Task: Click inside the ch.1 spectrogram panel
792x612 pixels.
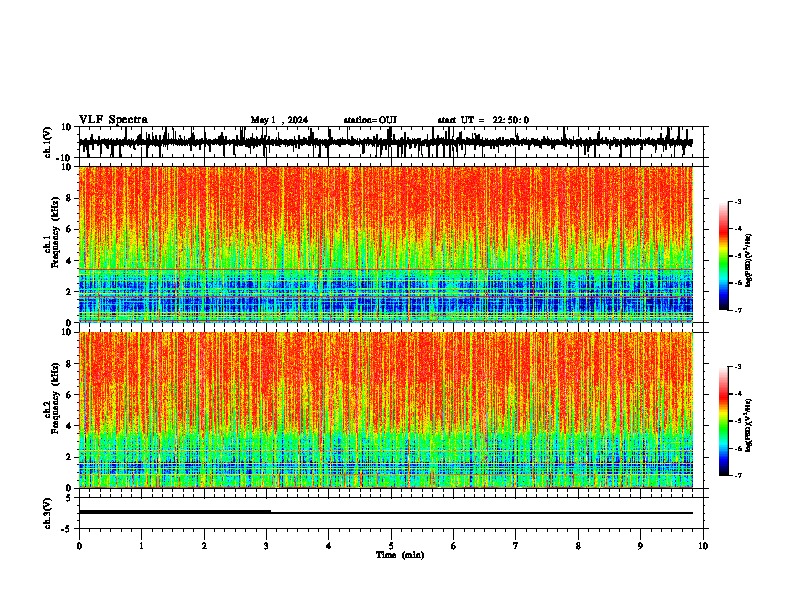Action: [386, 244]
